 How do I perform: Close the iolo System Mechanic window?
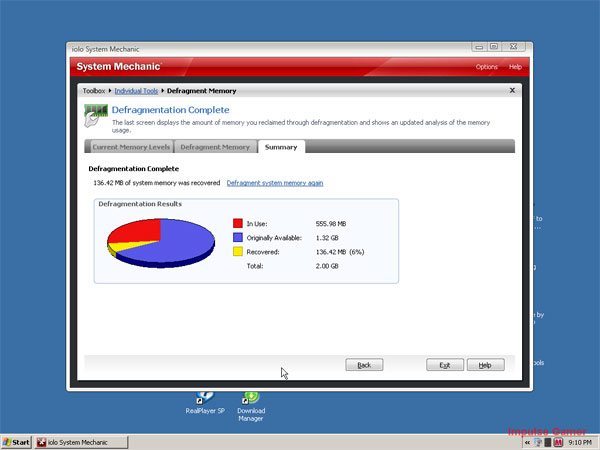pyautogui.click(x=514, y=47)
